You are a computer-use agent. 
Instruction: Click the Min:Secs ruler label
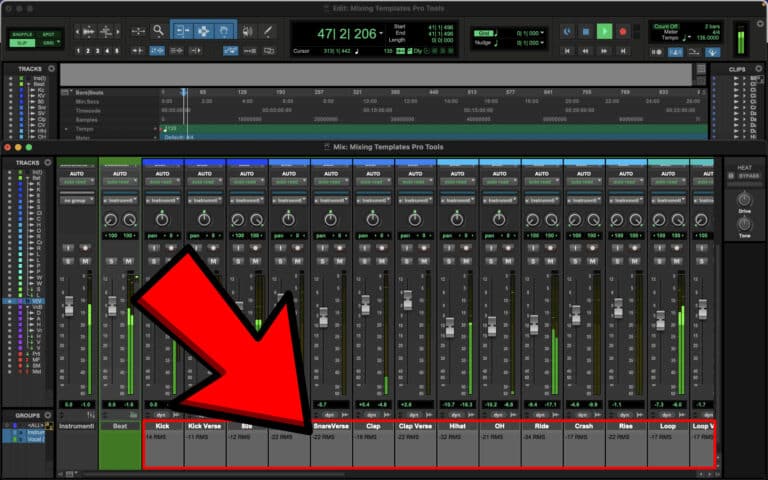[x=87, y=101]
